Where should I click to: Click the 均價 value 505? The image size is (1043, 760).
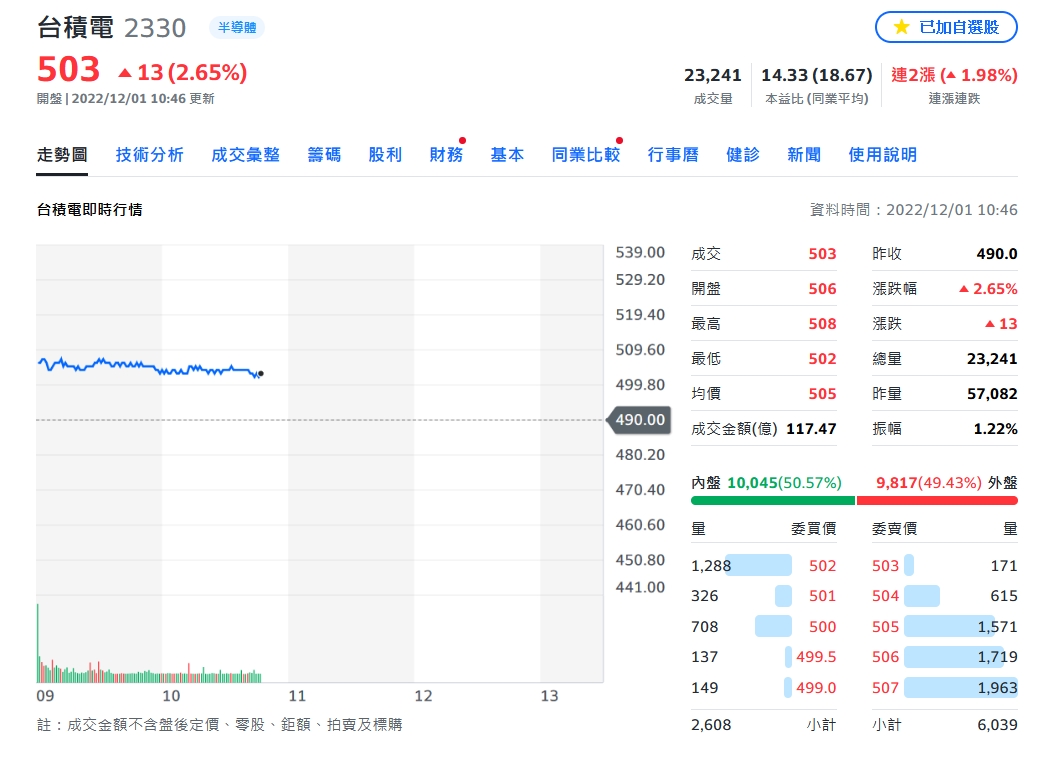tap(822, 394)
